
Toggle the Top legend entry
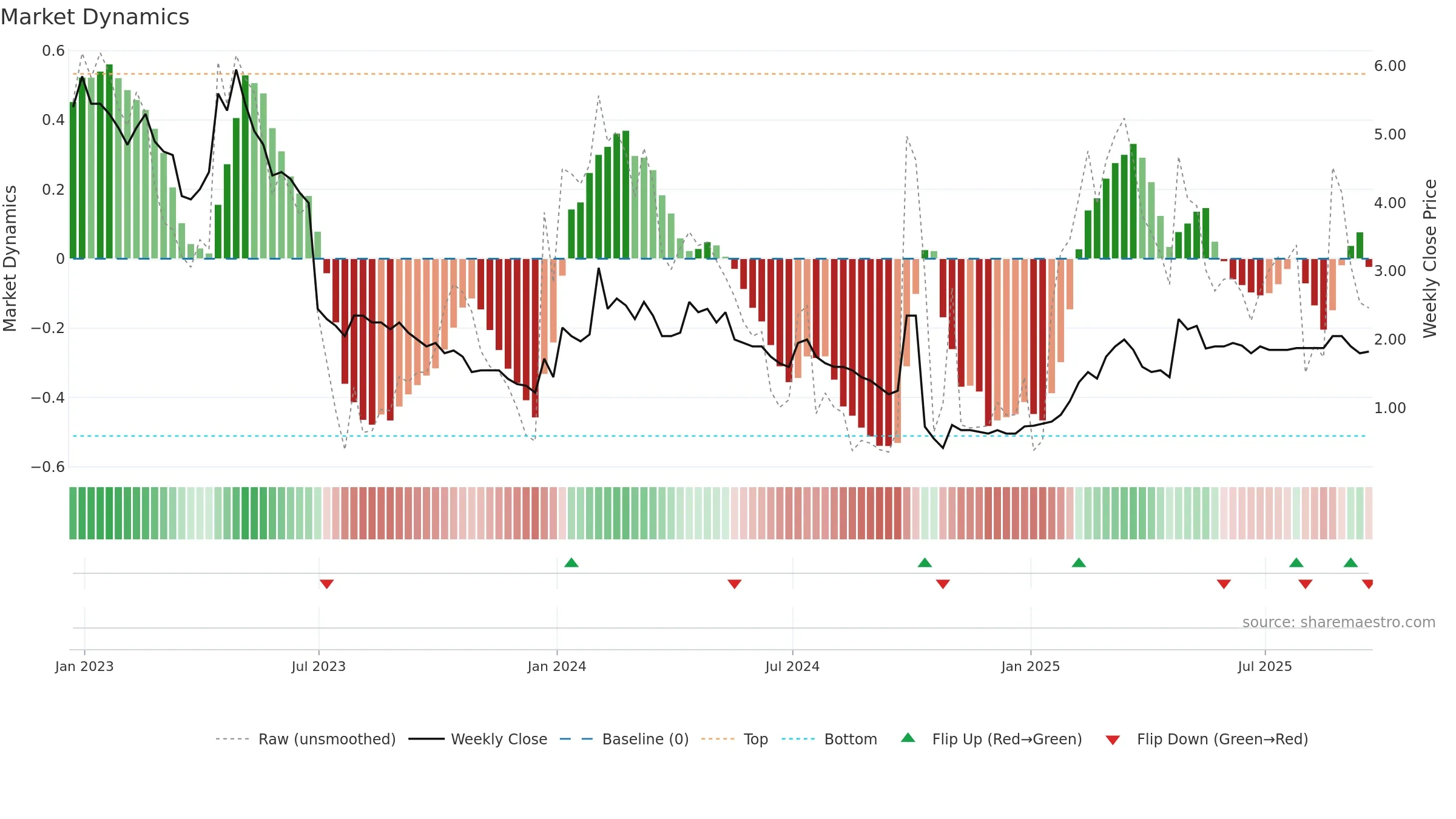pyautogui.click(x=735, y=739)
